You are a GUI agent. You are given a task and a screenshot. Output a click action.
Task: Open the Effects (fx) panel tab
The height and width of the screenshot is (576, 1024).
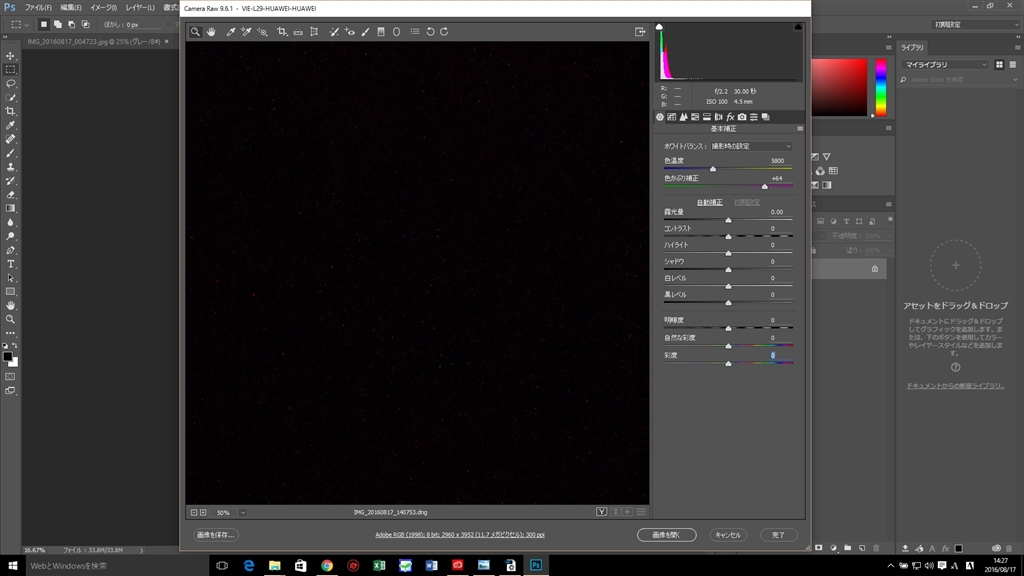click(x=730, y=117)
